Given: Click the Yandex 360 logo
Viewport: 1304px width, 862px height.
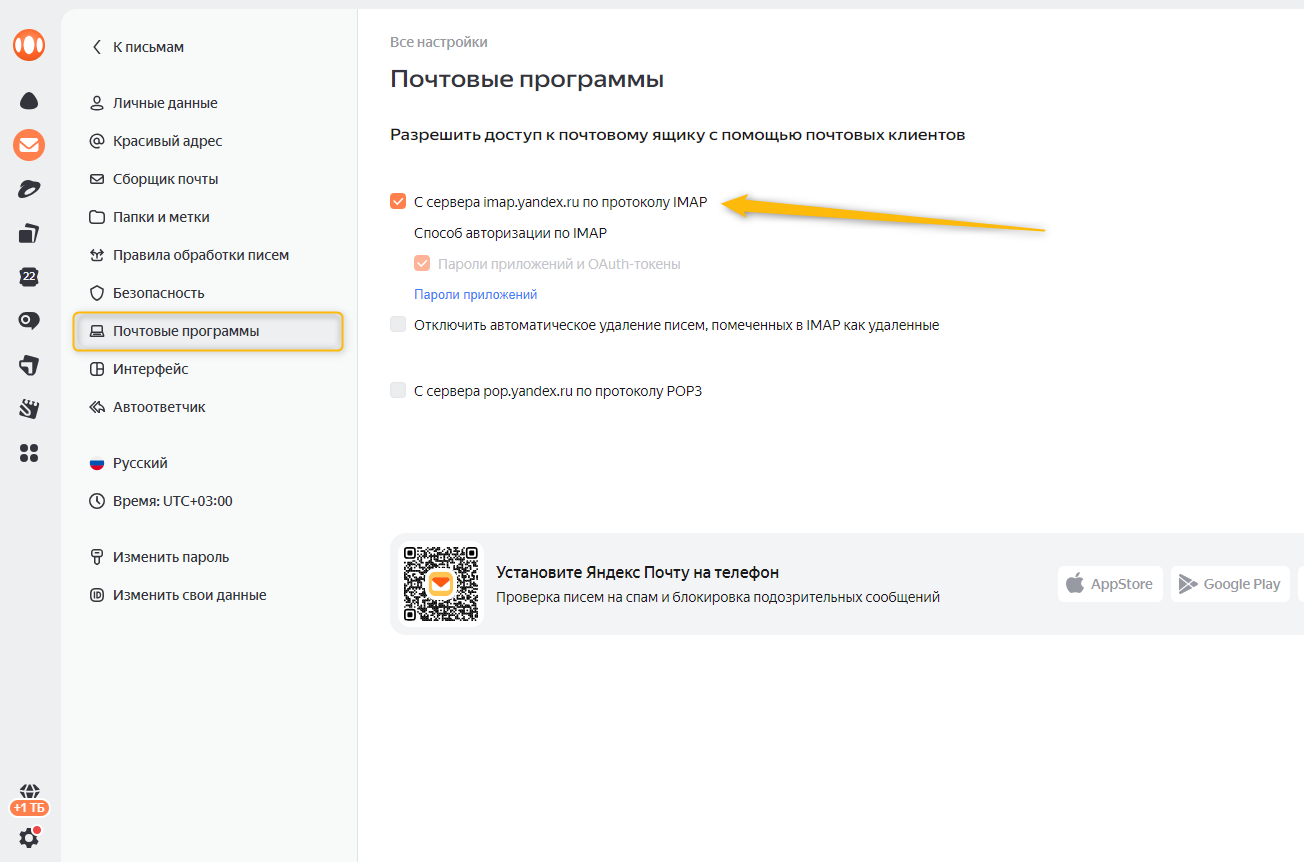Looking at the screenshot, I should [x=29, y=45].
